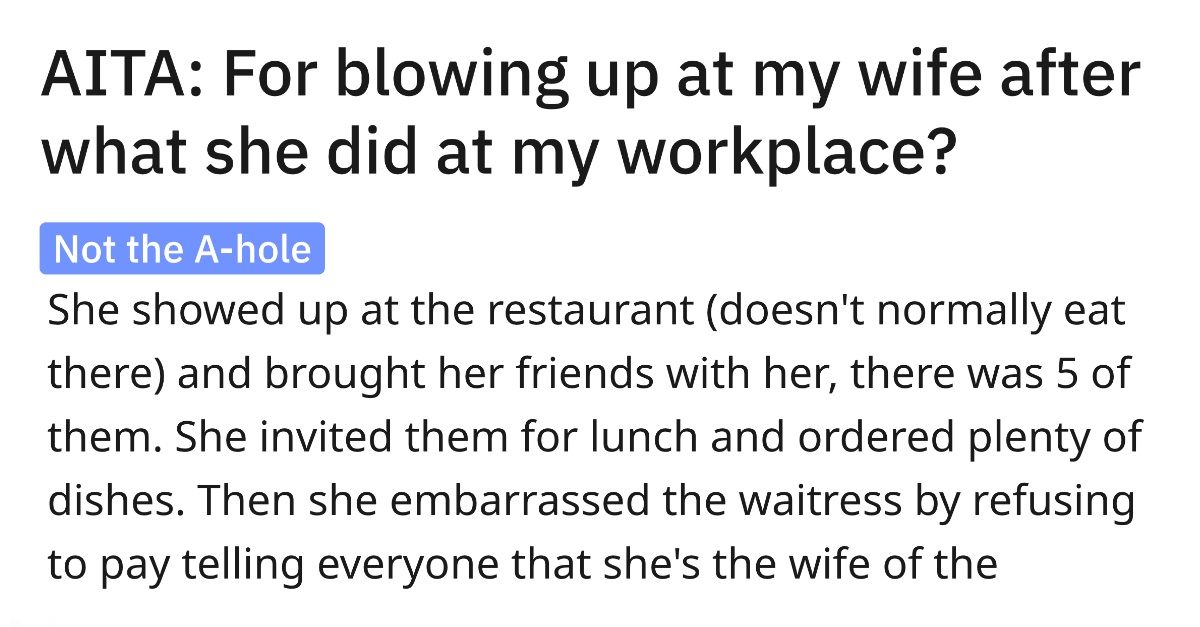Click the 'Not the A-hole' flair tag

[x=183, y=248]
